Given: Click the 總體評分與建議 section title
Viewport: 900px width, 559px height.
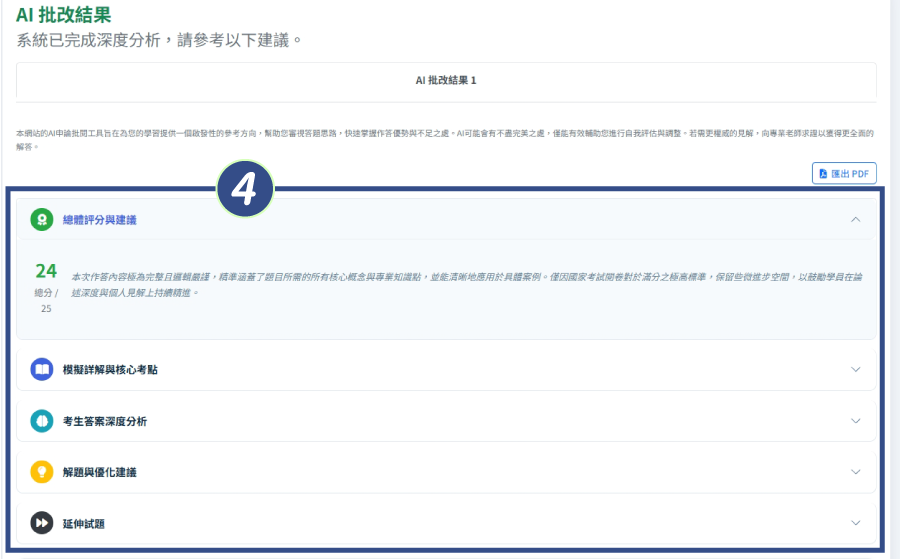Looking at the screenshot, I should [x=99, y=219].
